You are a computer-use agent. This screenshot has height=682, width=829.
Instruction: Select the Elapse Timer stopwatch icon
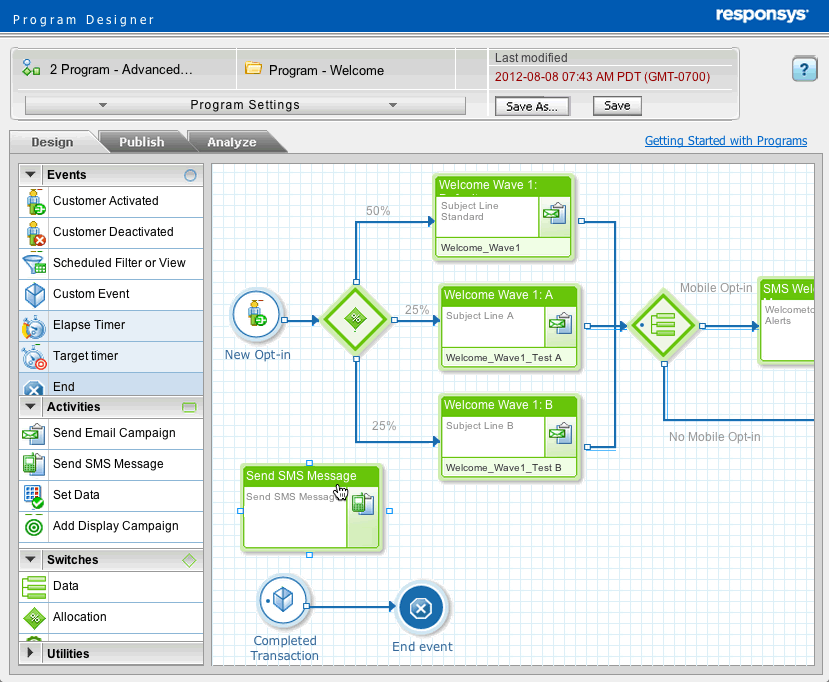point(34,326)
